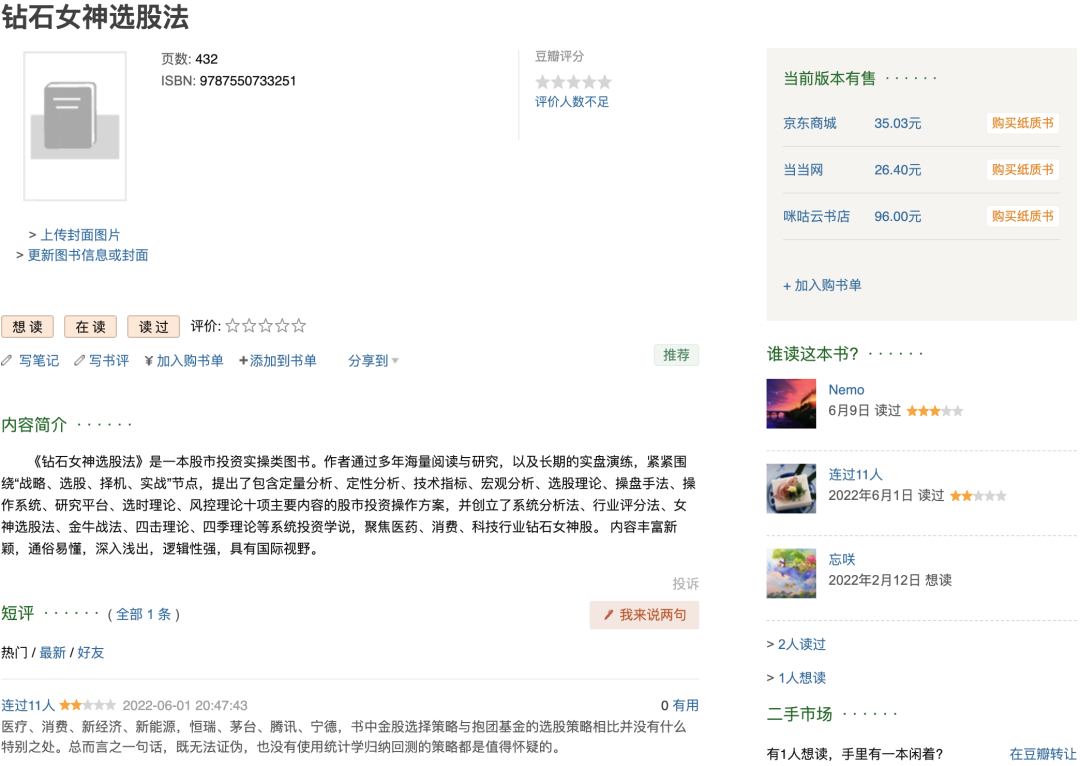
Task: Mark the book as 读过
Action: 153,327
